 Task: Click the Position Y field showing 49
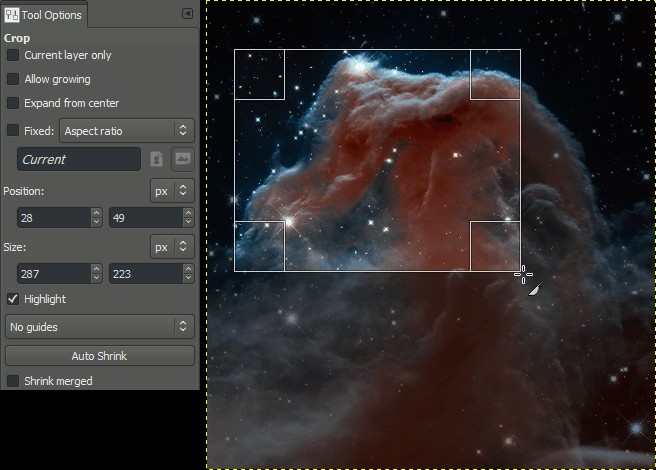(146, 218)
